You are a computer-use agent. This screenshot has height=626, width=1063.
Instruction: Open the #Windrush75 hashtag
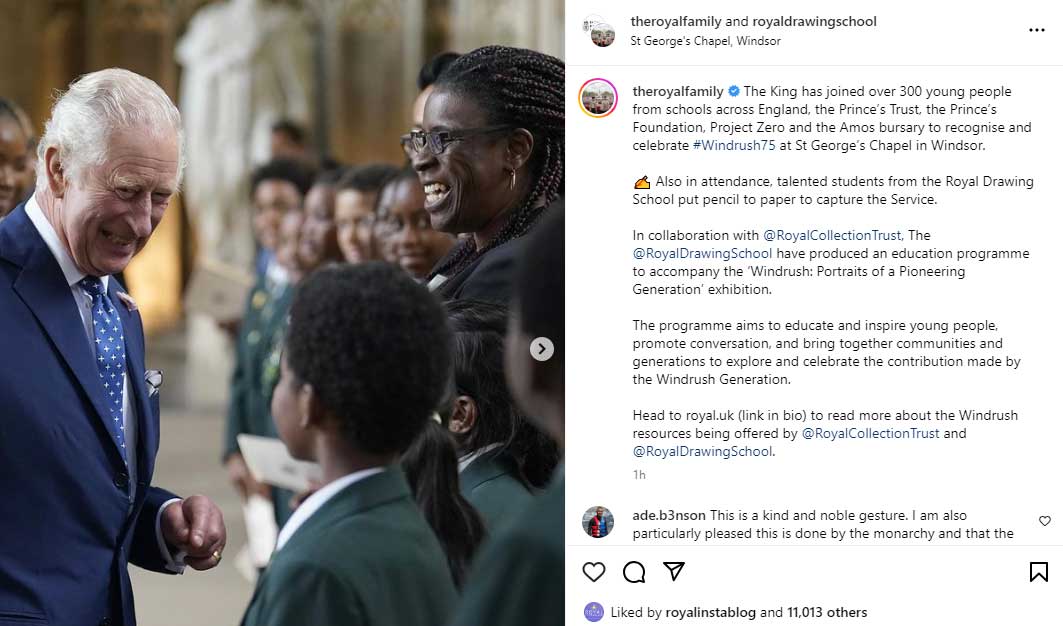point(734,145)
